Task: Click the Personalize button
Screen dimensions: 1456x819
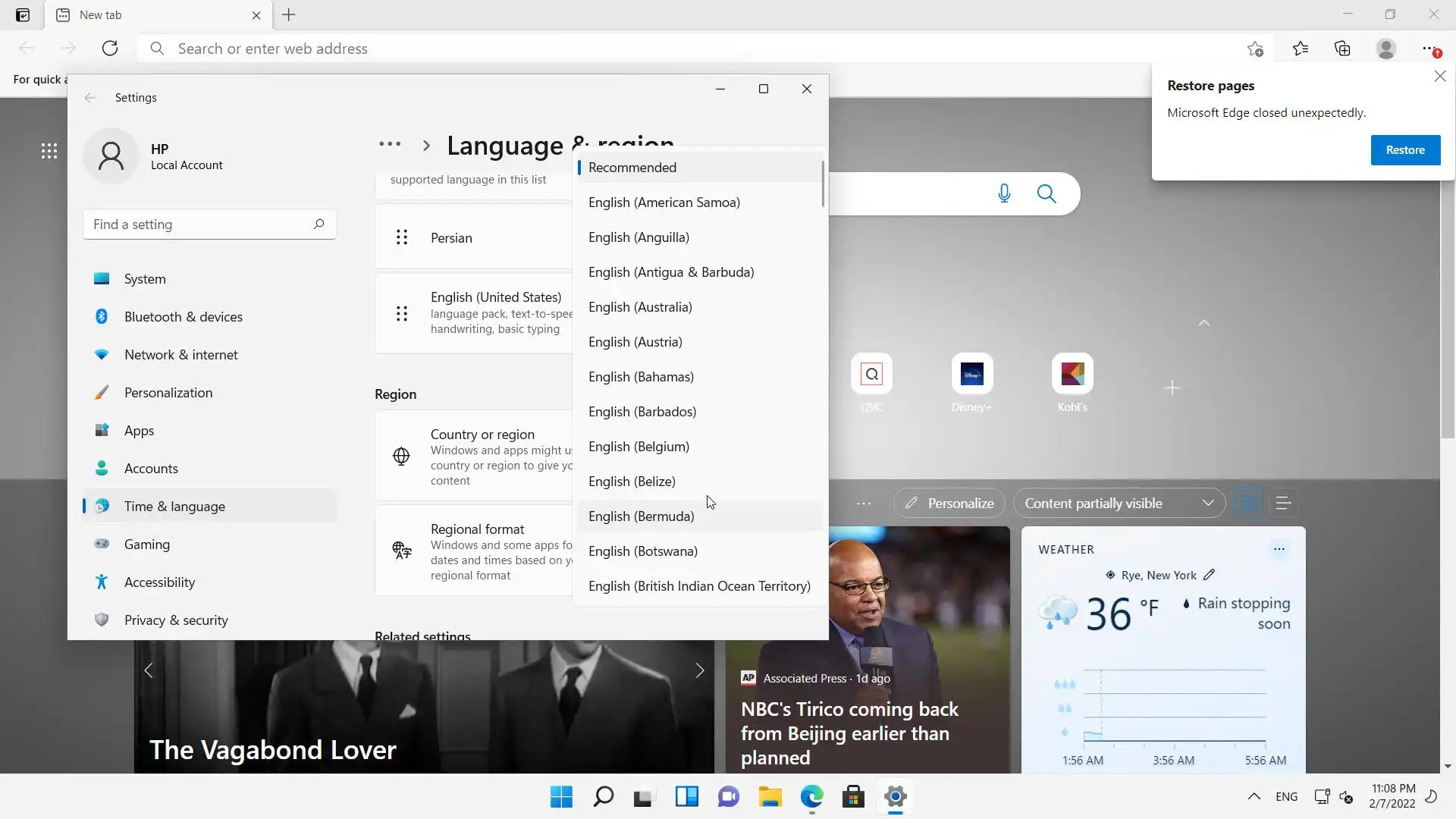Action: [949, 504]
